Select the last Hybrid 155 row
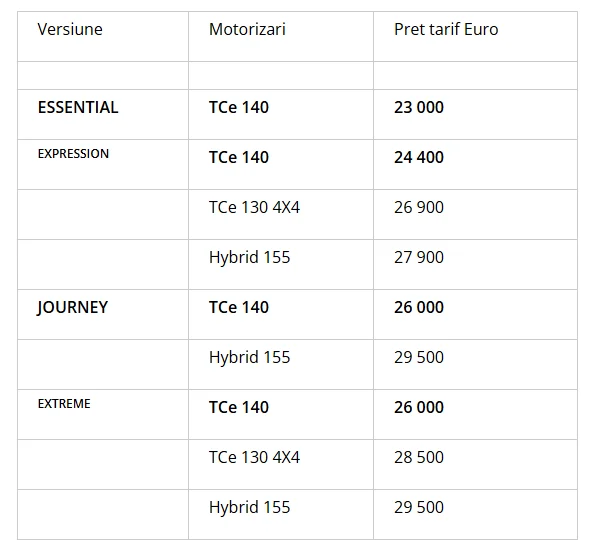Viewport: 590px width, 559px height. coord(297,514)
